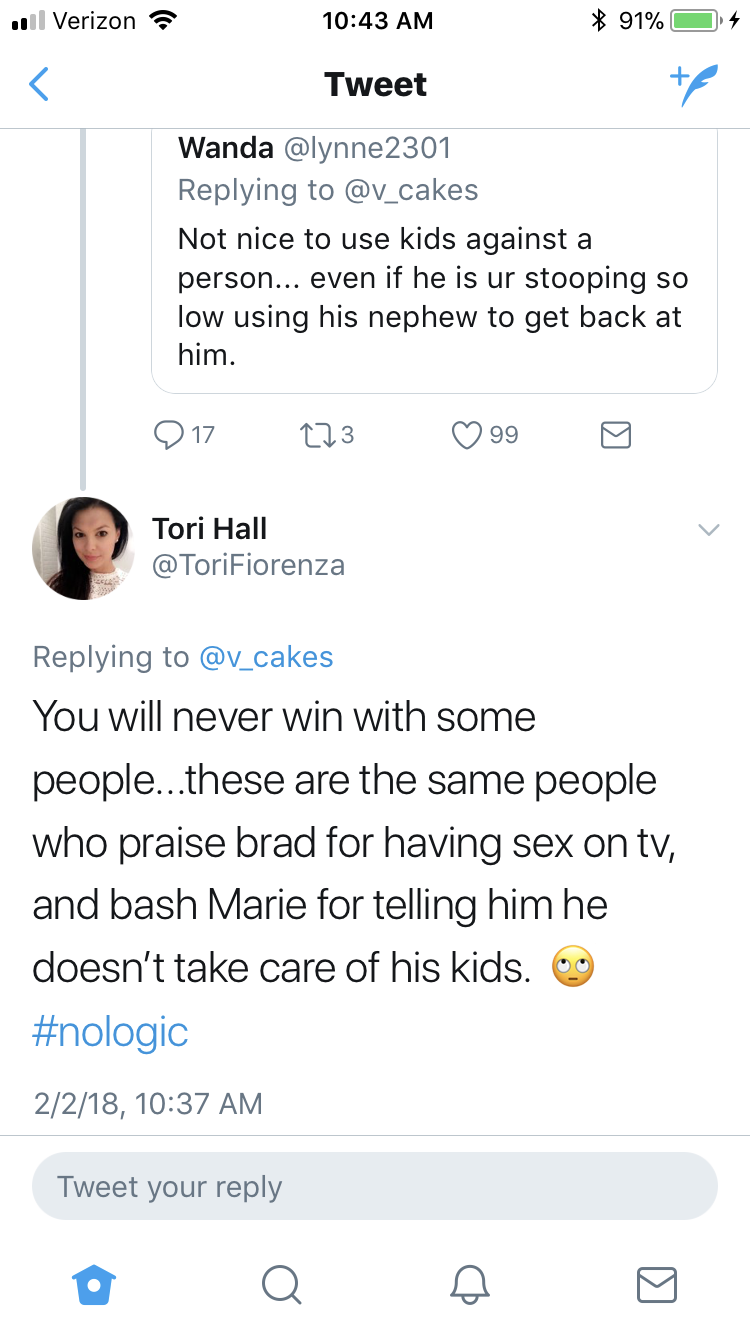Open Tori Hall display name

pyautogui.click(x=210, y=528)
